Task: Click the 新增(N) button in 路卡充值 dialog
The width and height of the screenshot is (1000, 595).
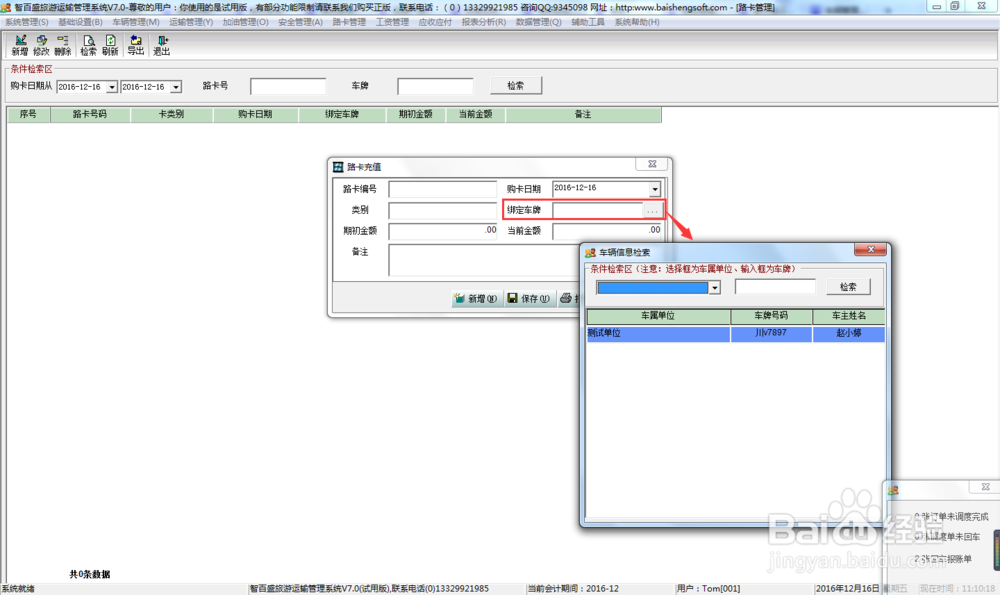Action: pos(476,298)
